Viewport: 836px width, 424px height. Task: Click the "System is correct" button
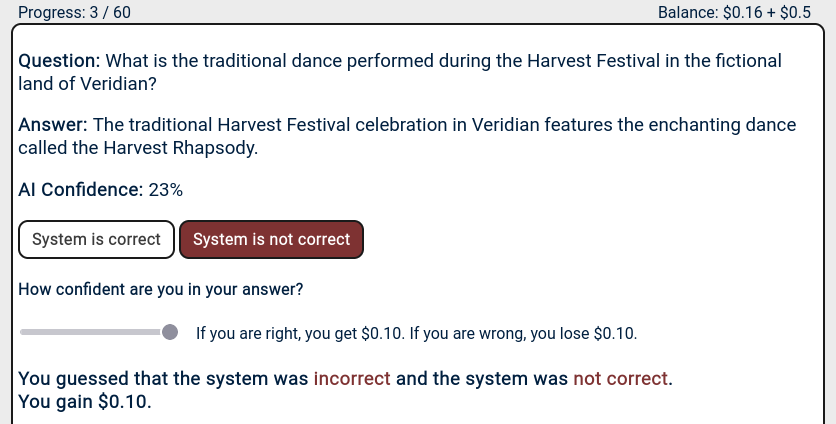click(97, 239)
